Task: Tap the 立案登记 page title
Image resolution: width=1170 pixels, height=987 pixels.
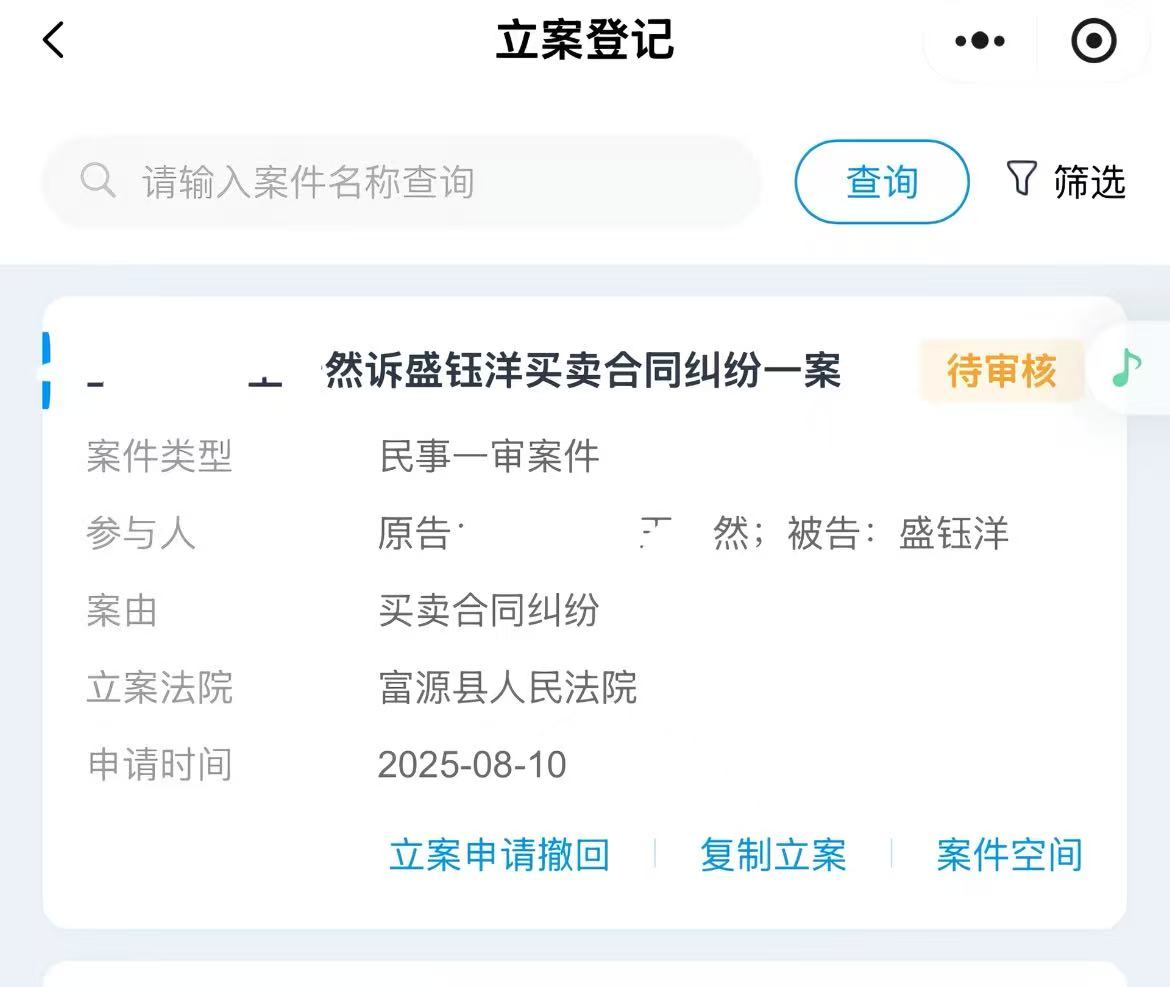Action: click(x=585, y=41)
